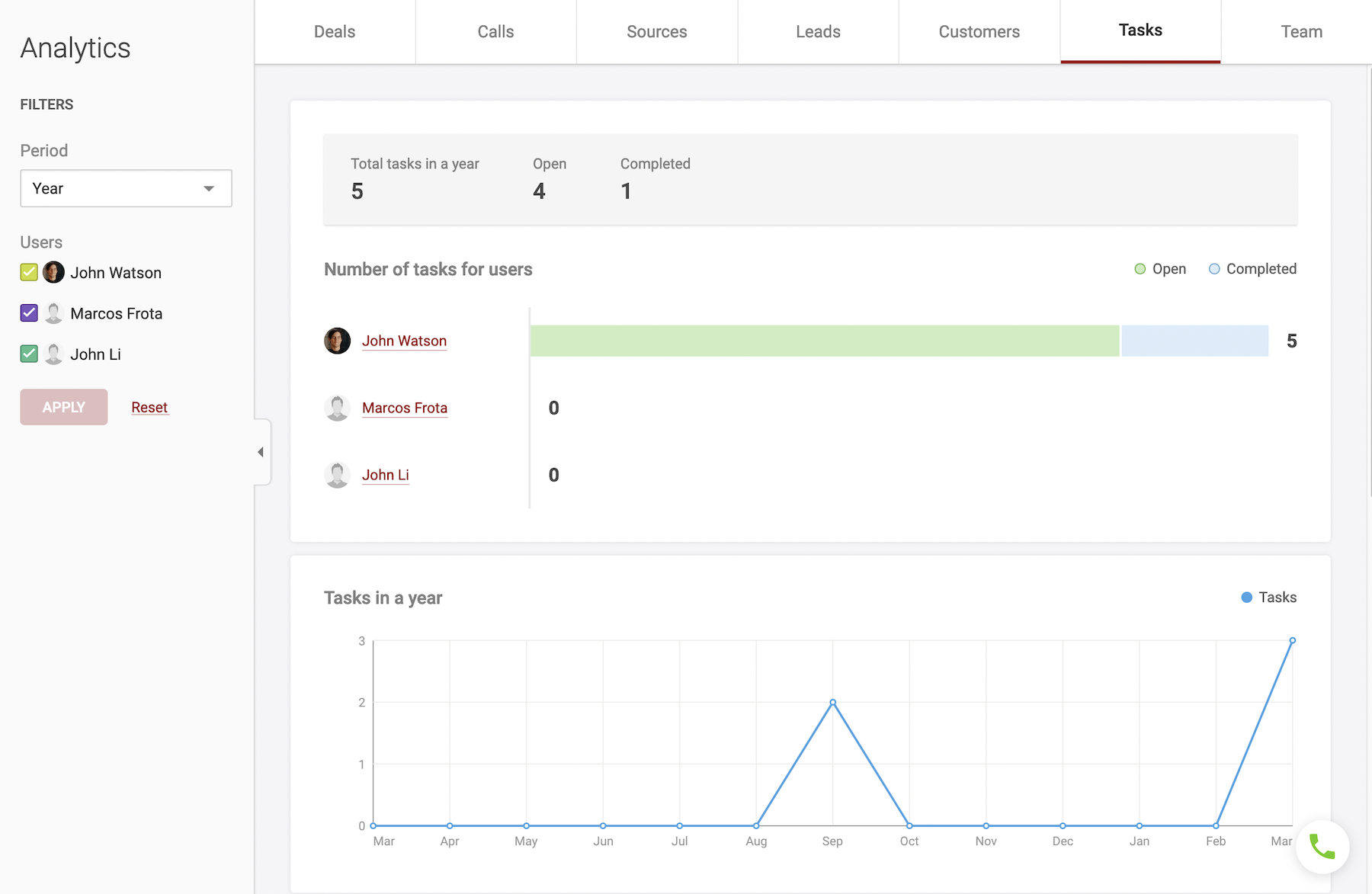This screenshot has width=1372, height=894.
Task: Click Marcos Frota's avatar in chart
Action: pyautogui.click(x=337, y=408)
